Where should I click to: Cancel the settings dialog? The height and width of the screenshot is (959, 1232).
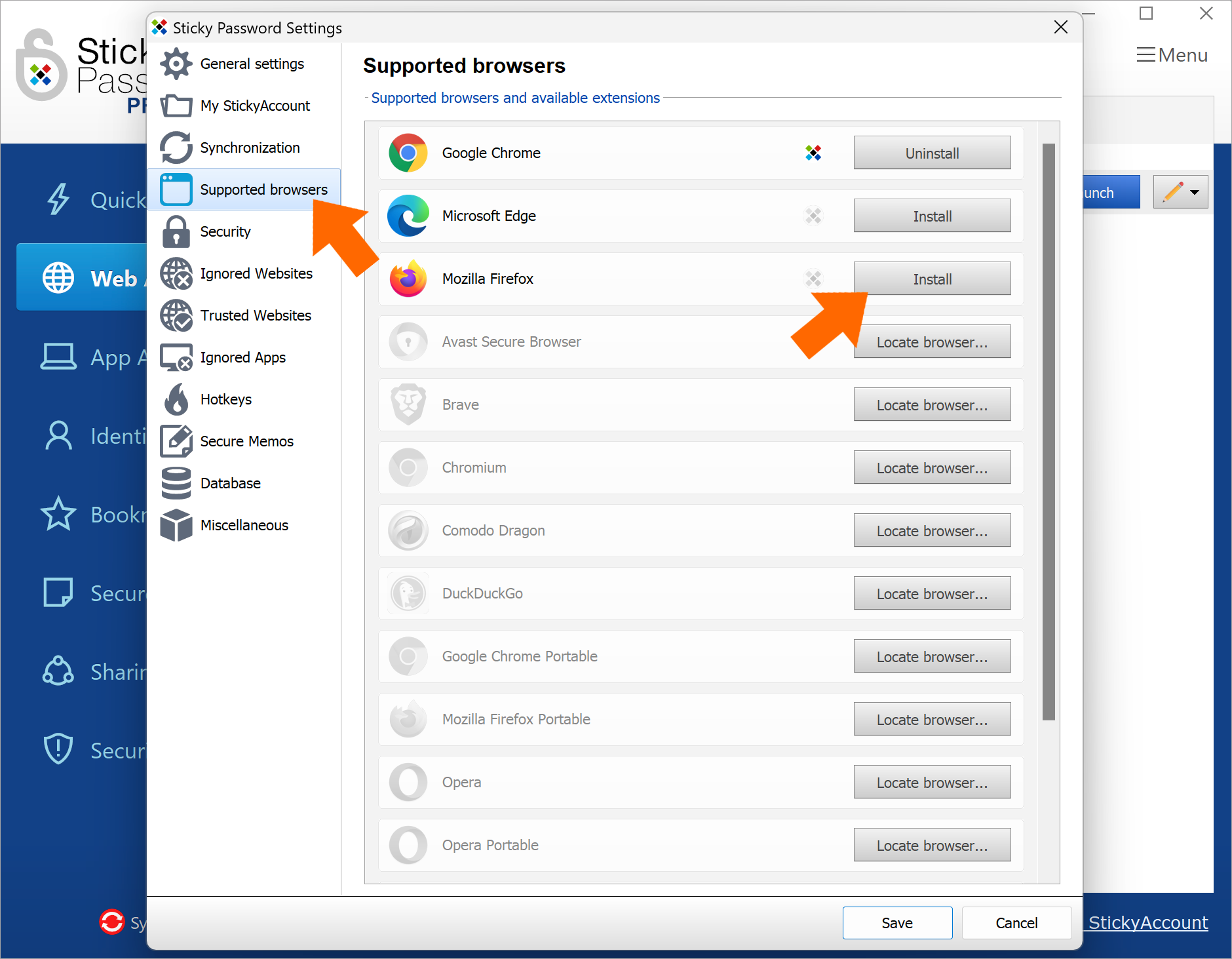tap(1016, 923)
